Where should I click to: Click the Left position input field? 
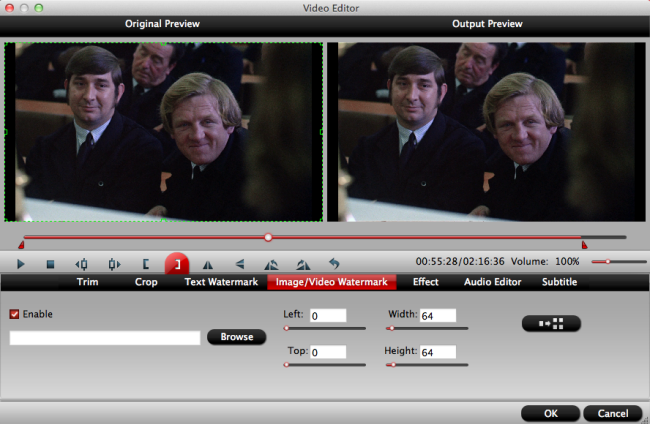click(x=328, y=315)
